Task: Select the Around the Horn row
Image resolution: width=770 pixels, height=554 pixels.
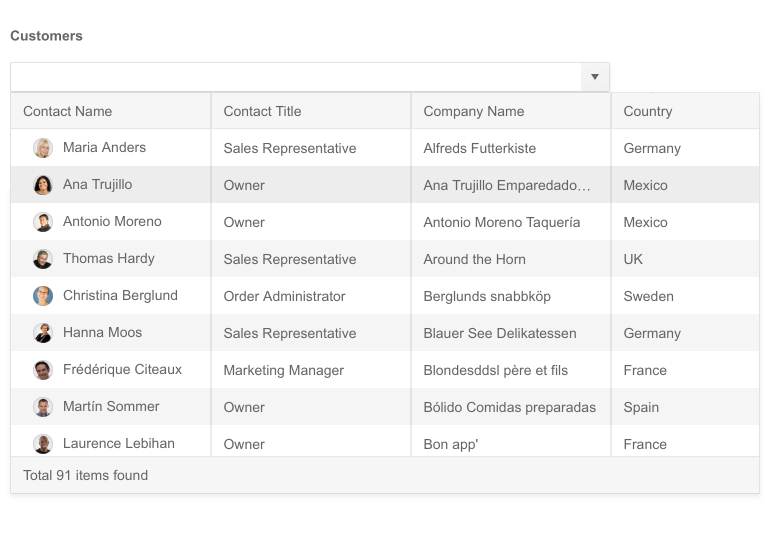Action: (x=475, y=259)
